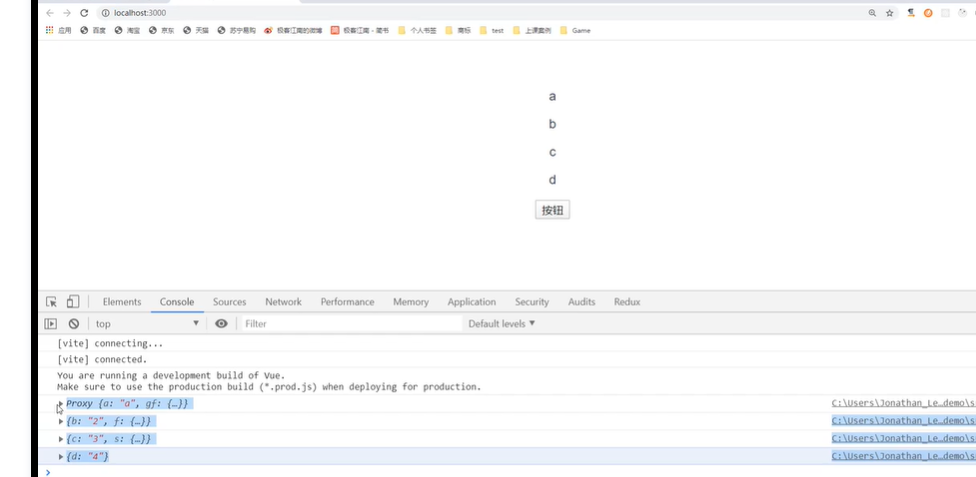Clear the console with the ban icon

point(73,323)
